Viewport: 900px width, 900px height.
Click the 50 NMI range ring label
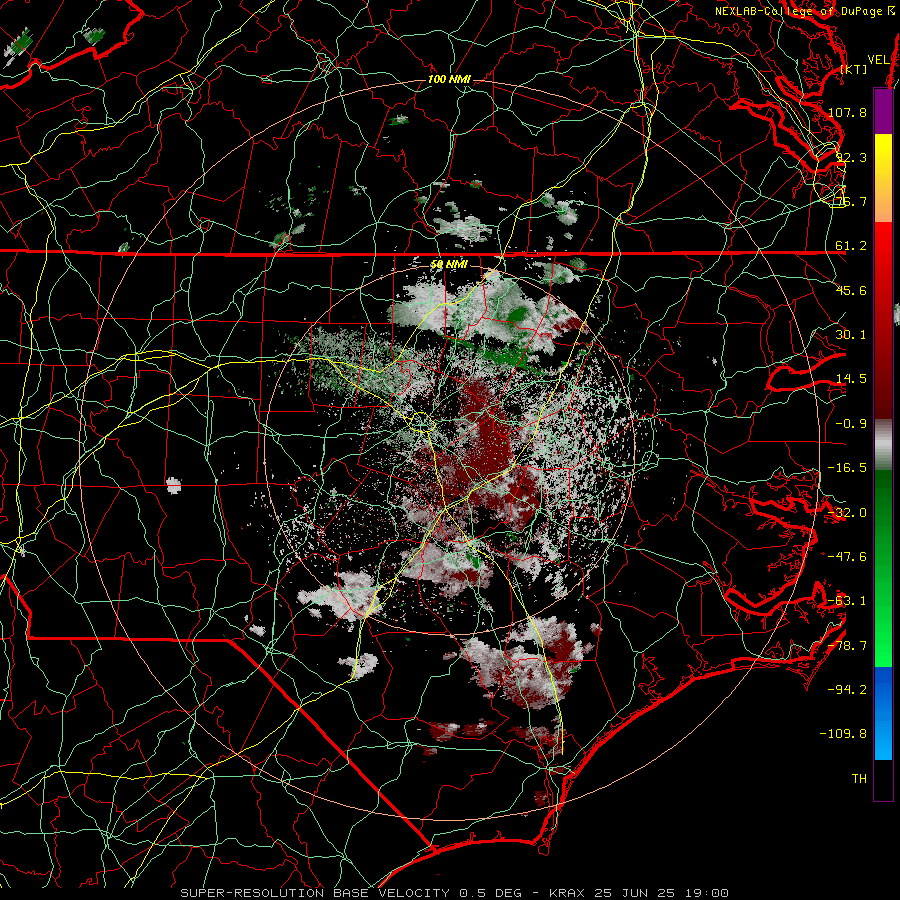coord(449,264)
